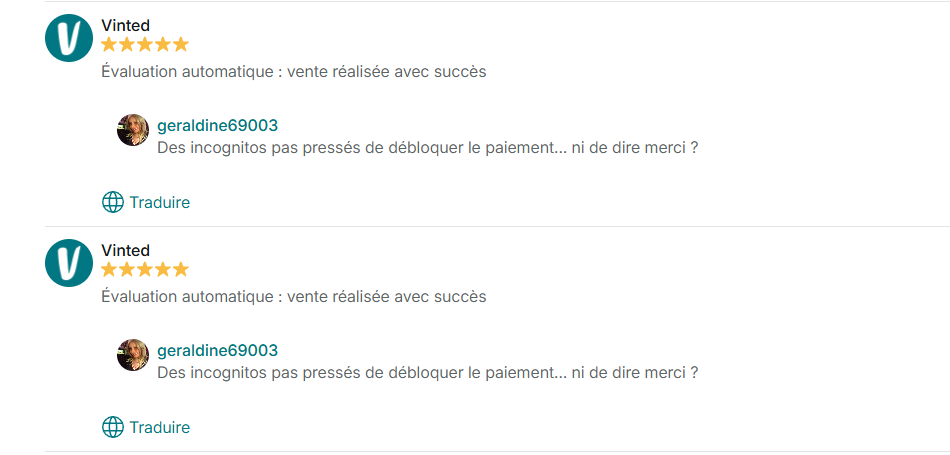The height and width of the screenshot is (455, 950).
Task: Select fifth star in bottom review's rating
Action: (x=181, y=269)
